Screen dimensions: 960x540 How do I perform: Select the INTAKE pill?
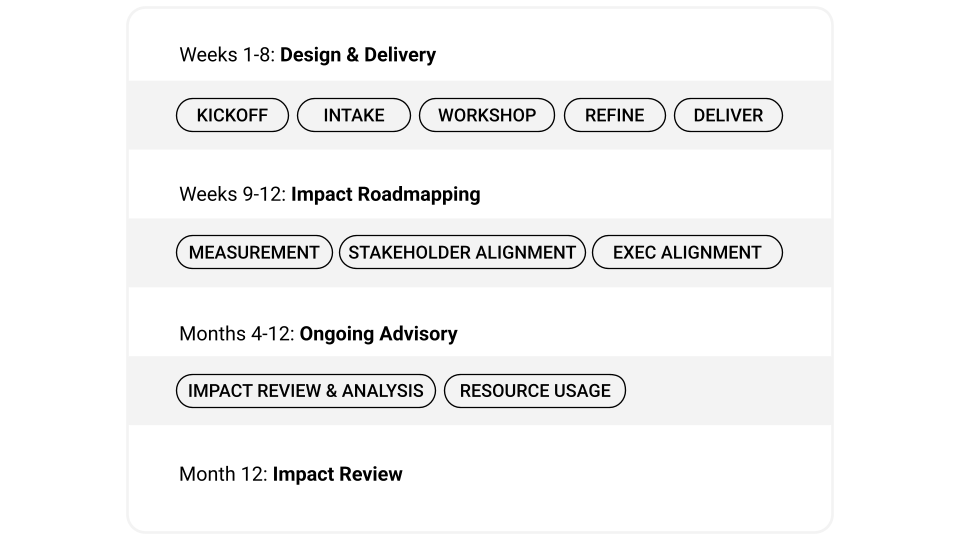click(x=354, y=115)
